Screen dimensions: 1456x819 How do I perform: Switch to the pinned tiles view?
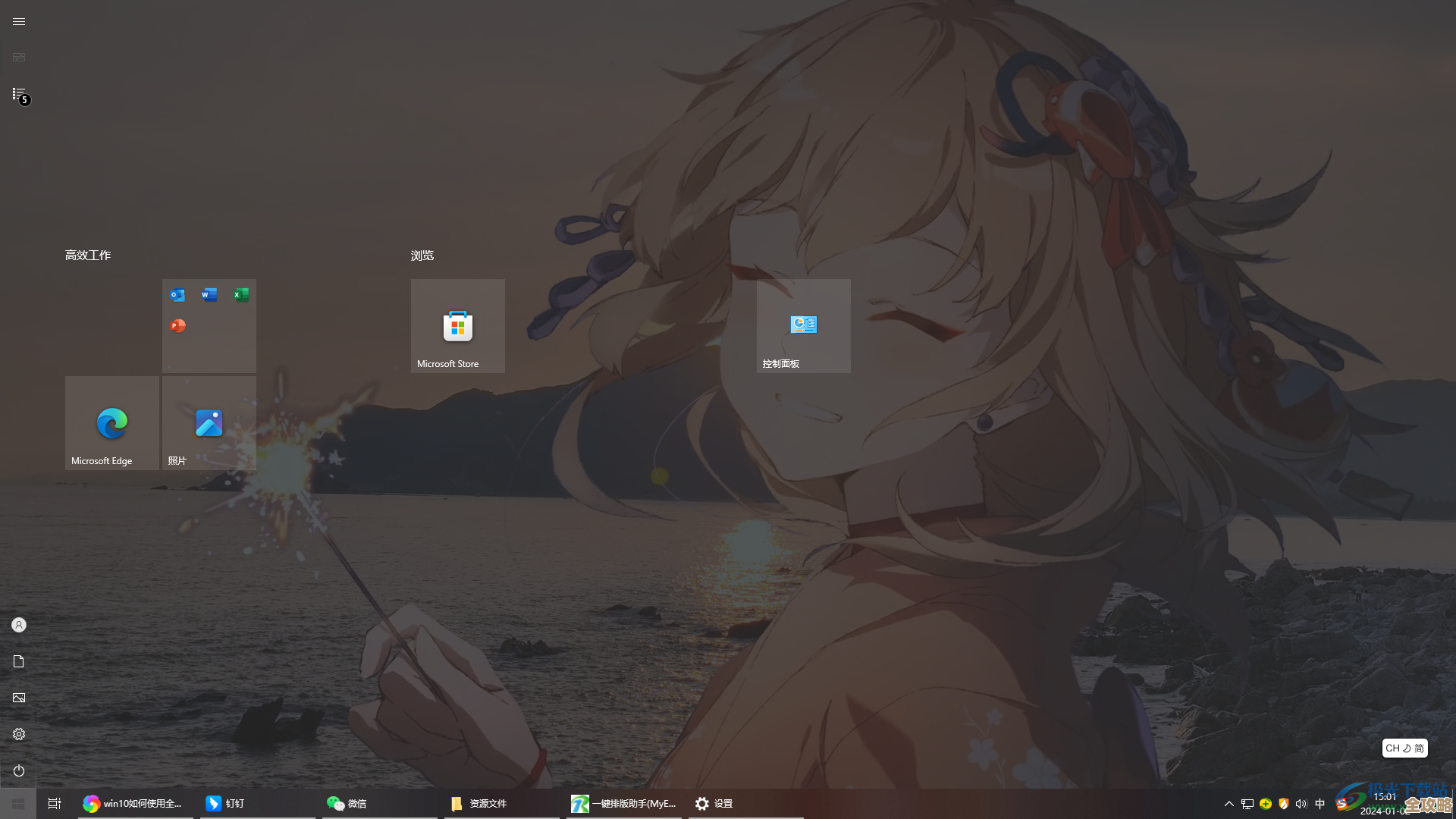(19, 58)
